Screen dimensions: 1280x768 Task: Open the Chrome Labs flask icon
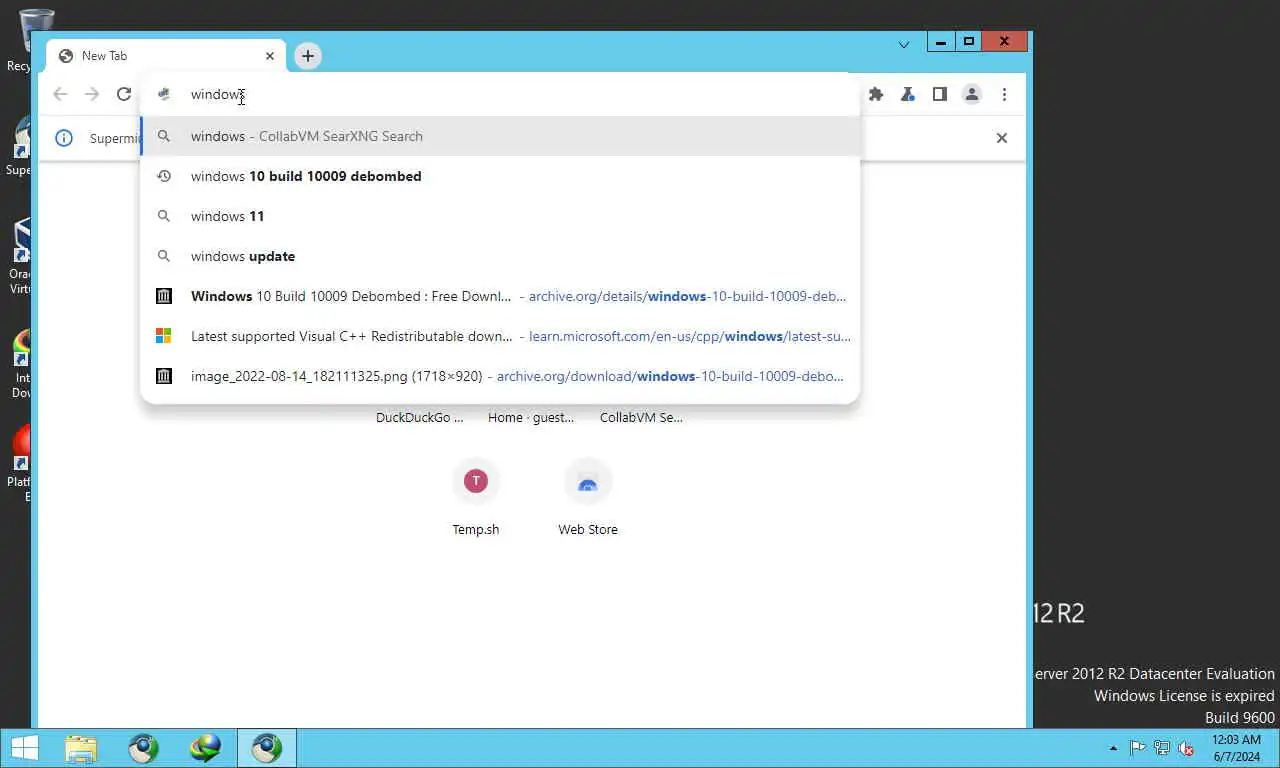pos(907,94)
